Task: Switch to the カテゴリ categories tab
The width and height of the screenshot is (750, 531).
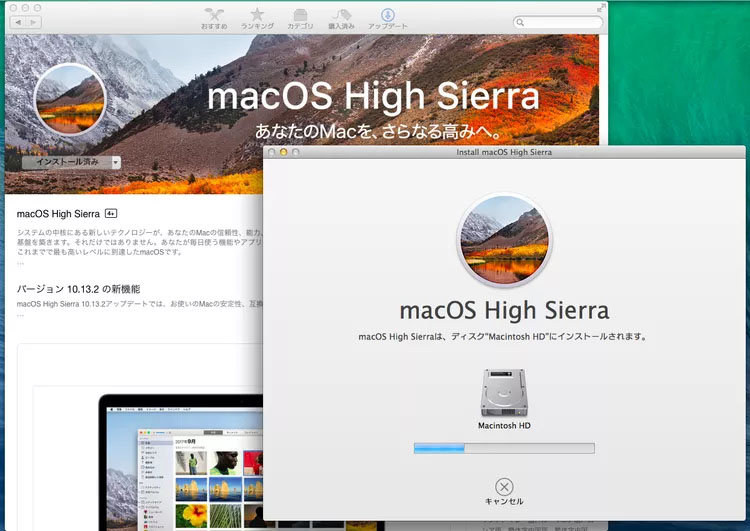Action: click(300, 19)
